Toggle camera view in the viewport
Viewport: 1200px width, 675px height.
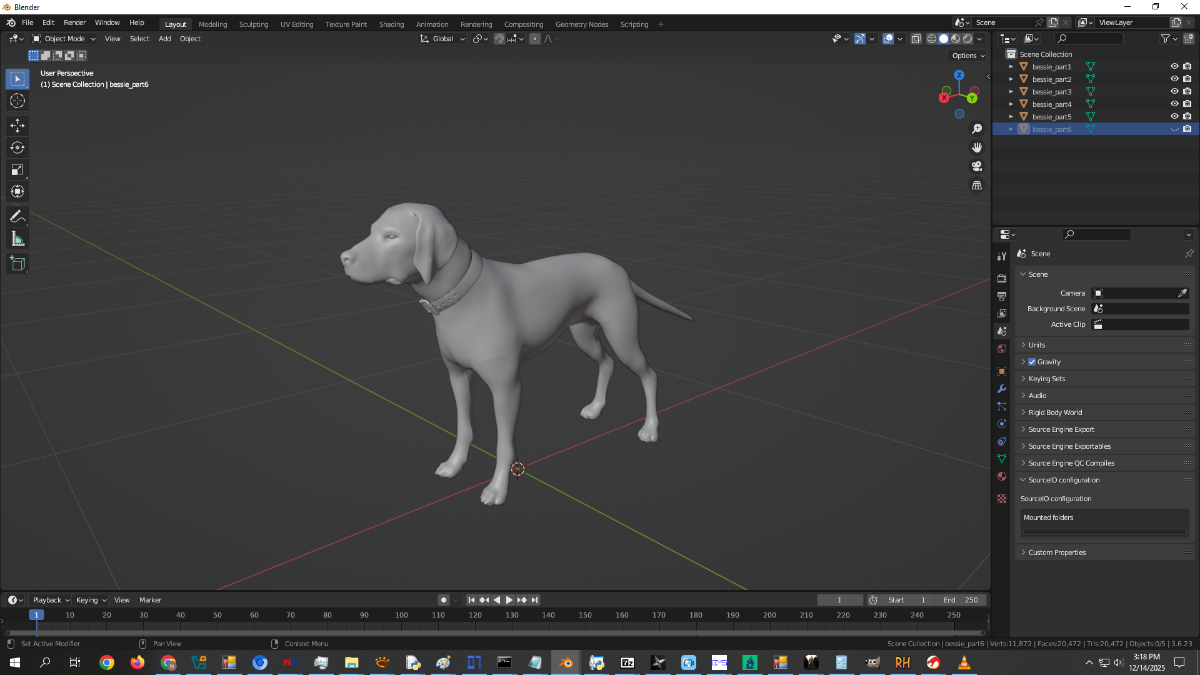point(977,166)
